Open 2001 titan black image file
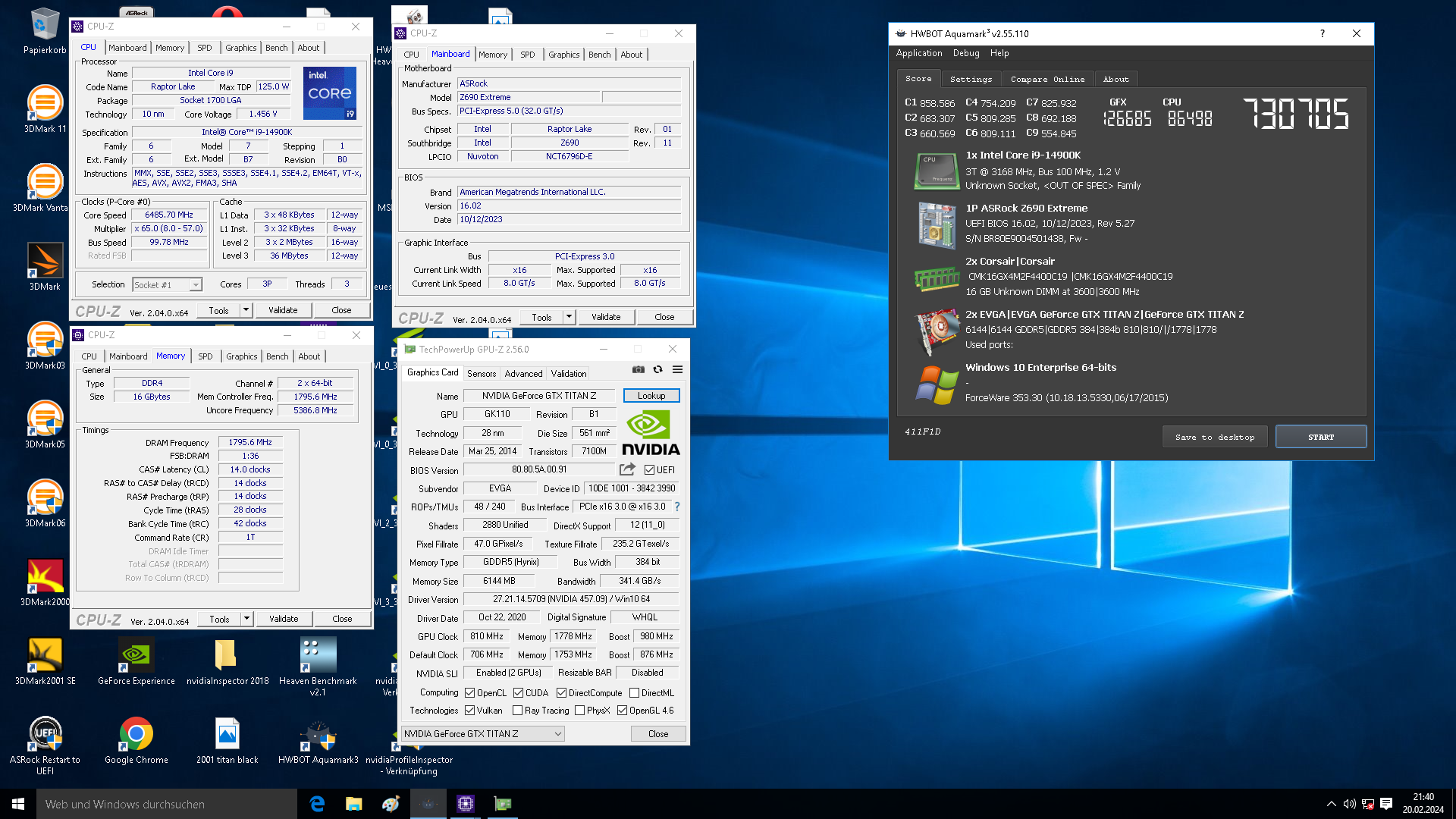 point(227,740)
